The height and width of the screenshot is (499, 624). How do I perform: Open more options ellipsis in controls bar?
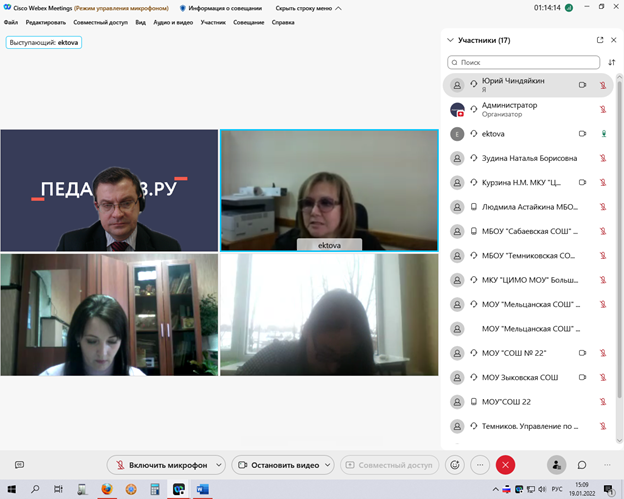(x=480, y=465)
